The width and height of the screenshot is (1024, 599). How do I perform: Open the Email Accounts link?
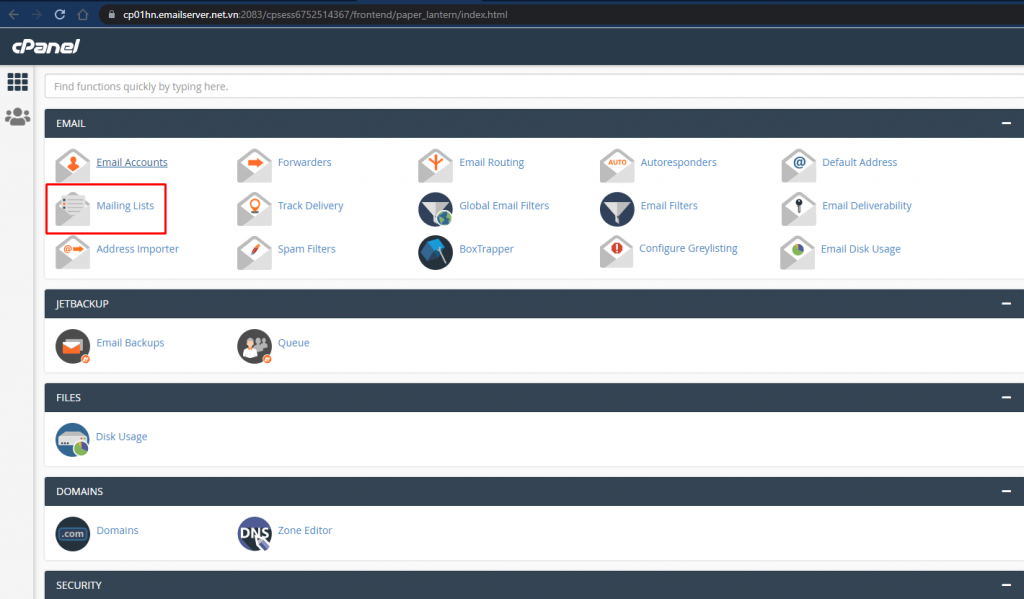pos(131,161)
